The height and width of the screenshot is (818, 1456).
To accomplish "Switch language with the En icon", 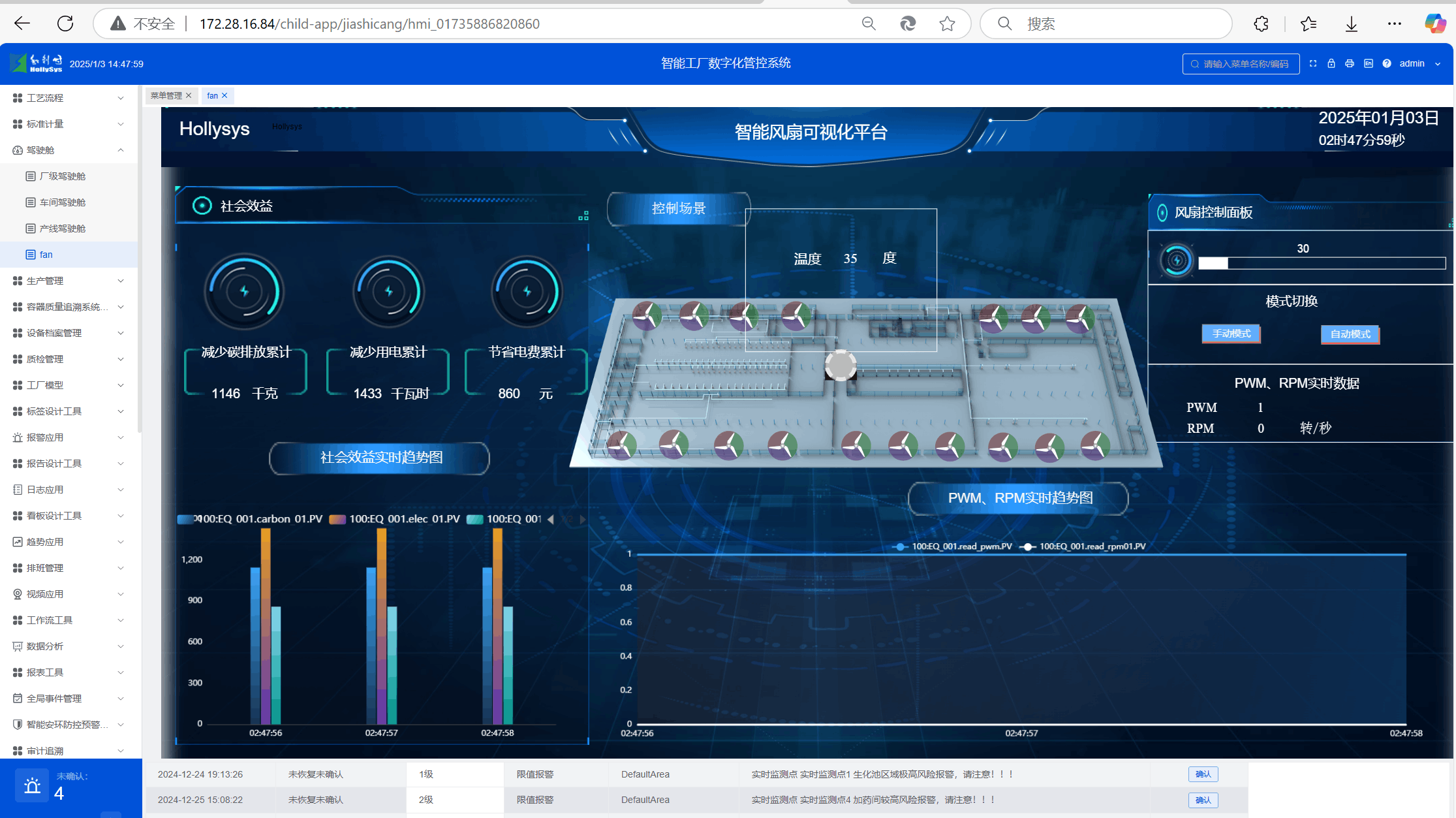I will click(1369, 63).
